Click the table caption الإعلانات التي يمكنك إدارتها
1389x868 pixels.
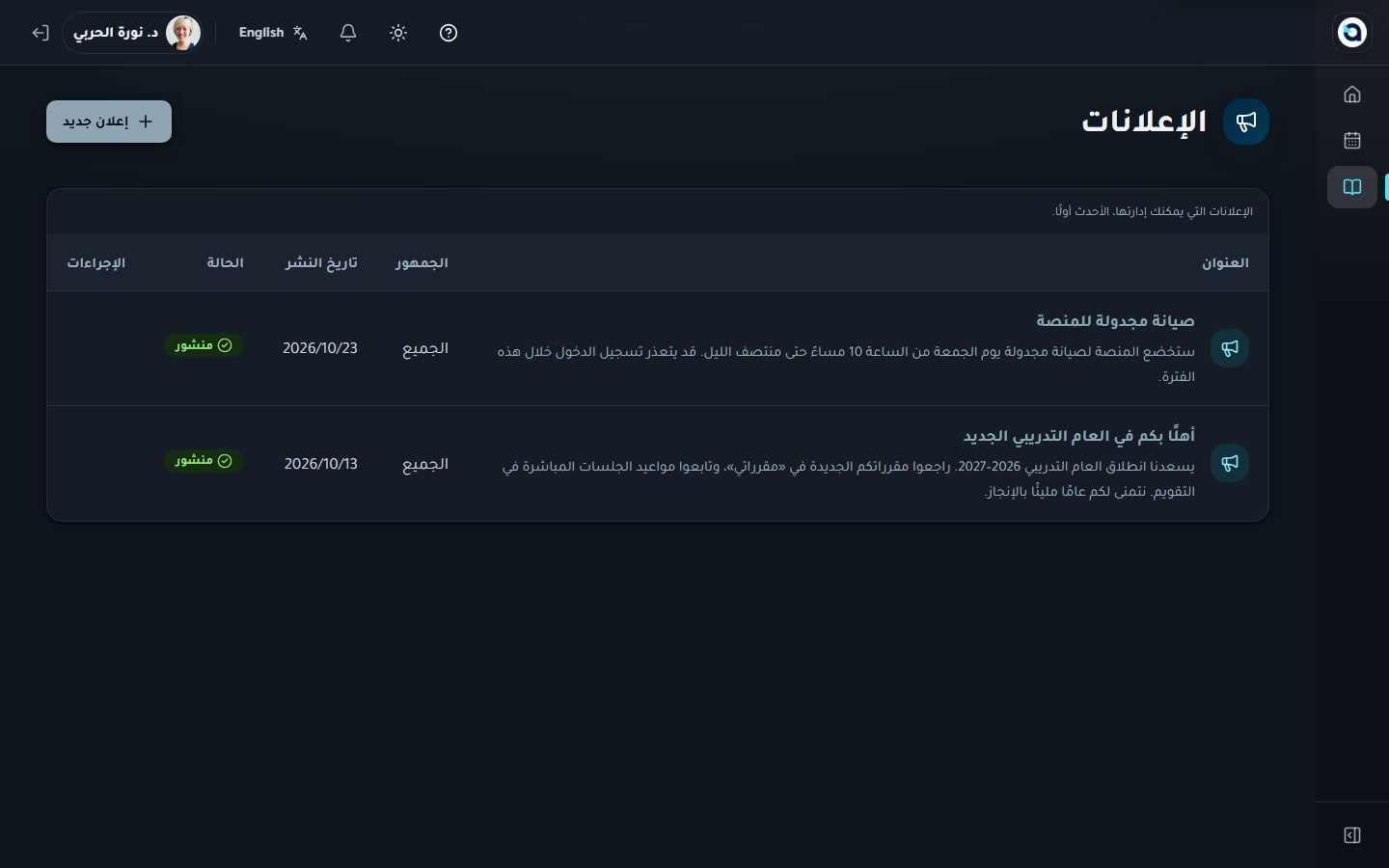1153,211
